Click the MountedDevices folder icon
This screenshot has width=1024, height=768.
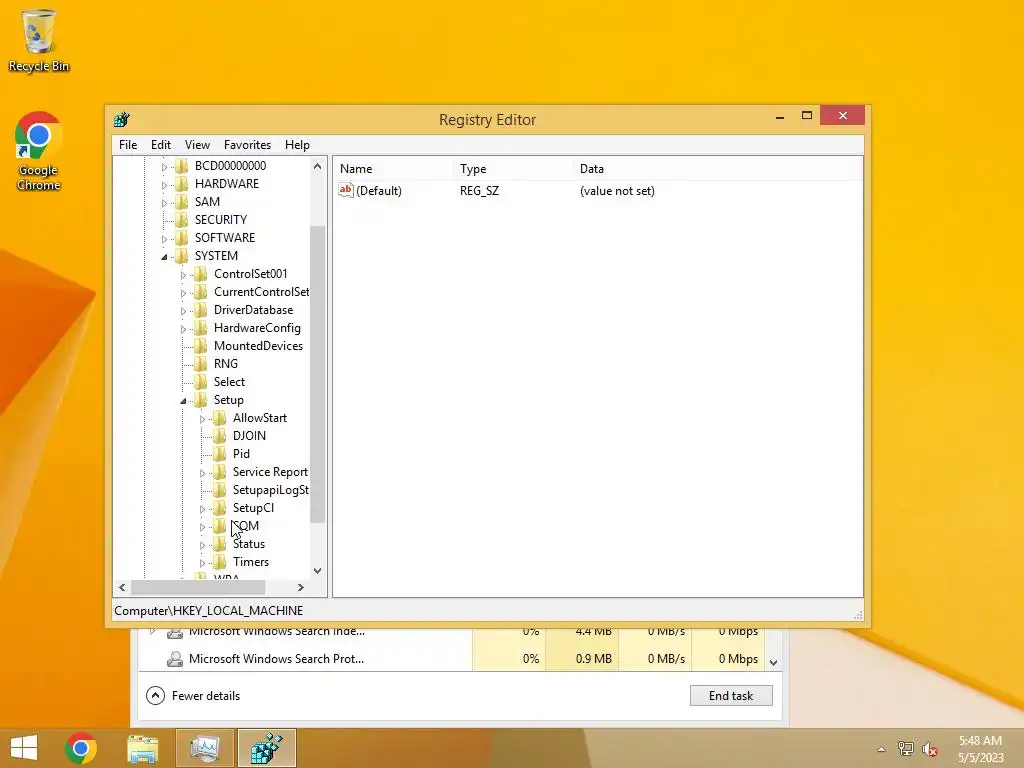pos(200,346)
